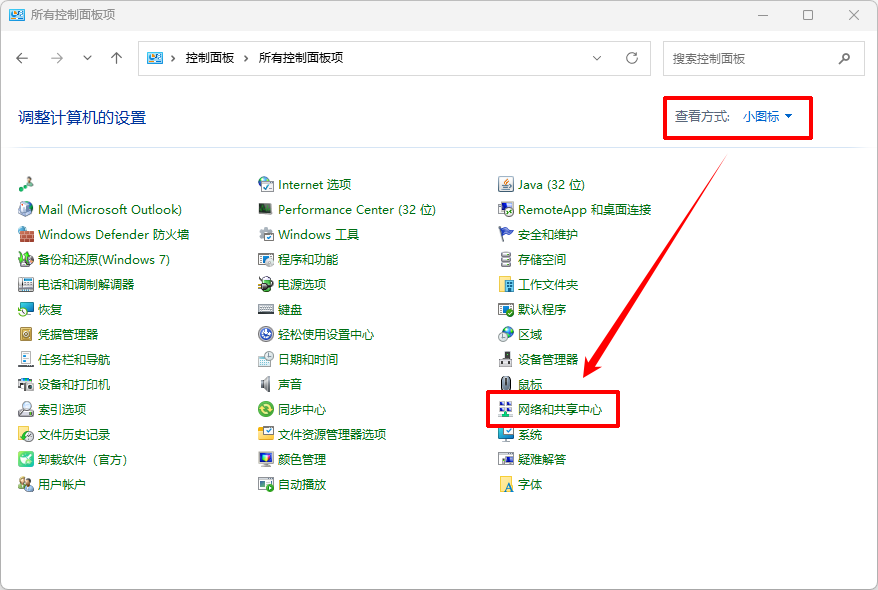Open the 默认程序 link
Viewport: 878px width, 590px height.
[542, 310]
